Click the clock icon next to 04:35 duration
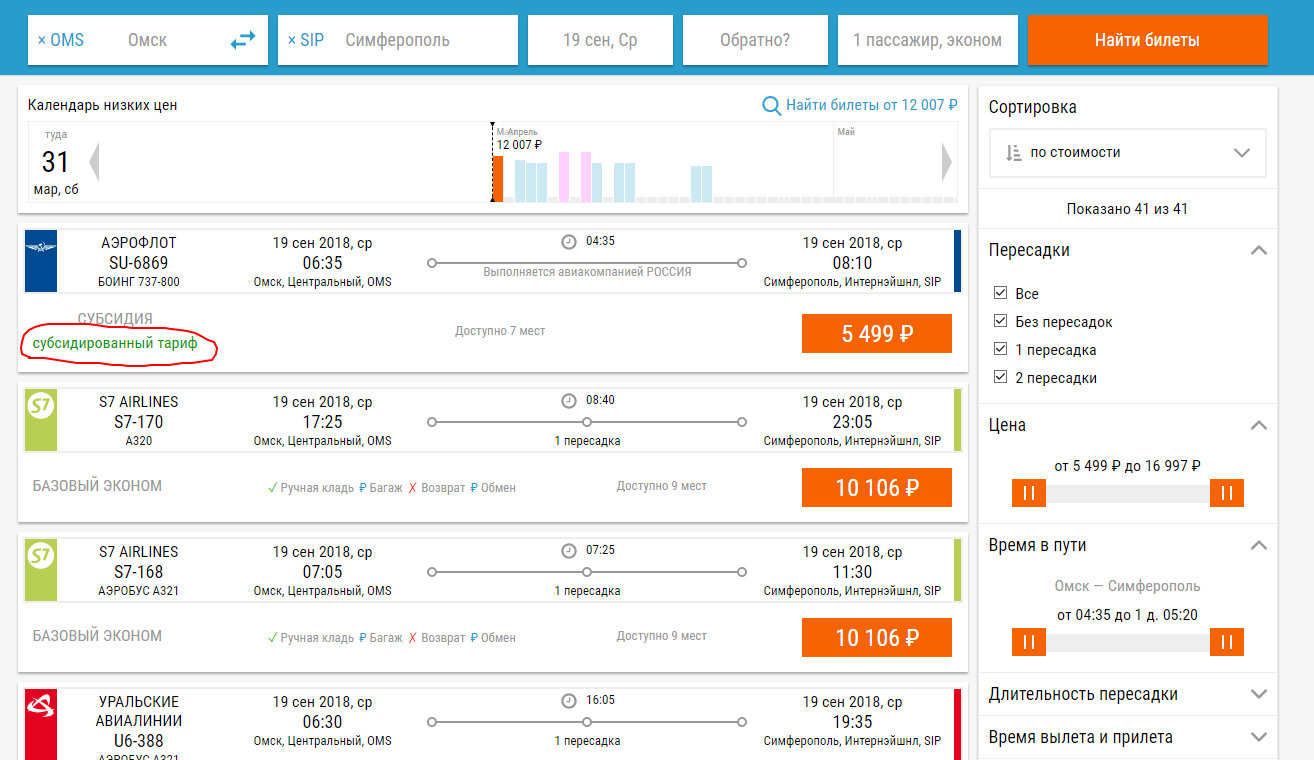The image size is (1314, 760). [569, 241]
